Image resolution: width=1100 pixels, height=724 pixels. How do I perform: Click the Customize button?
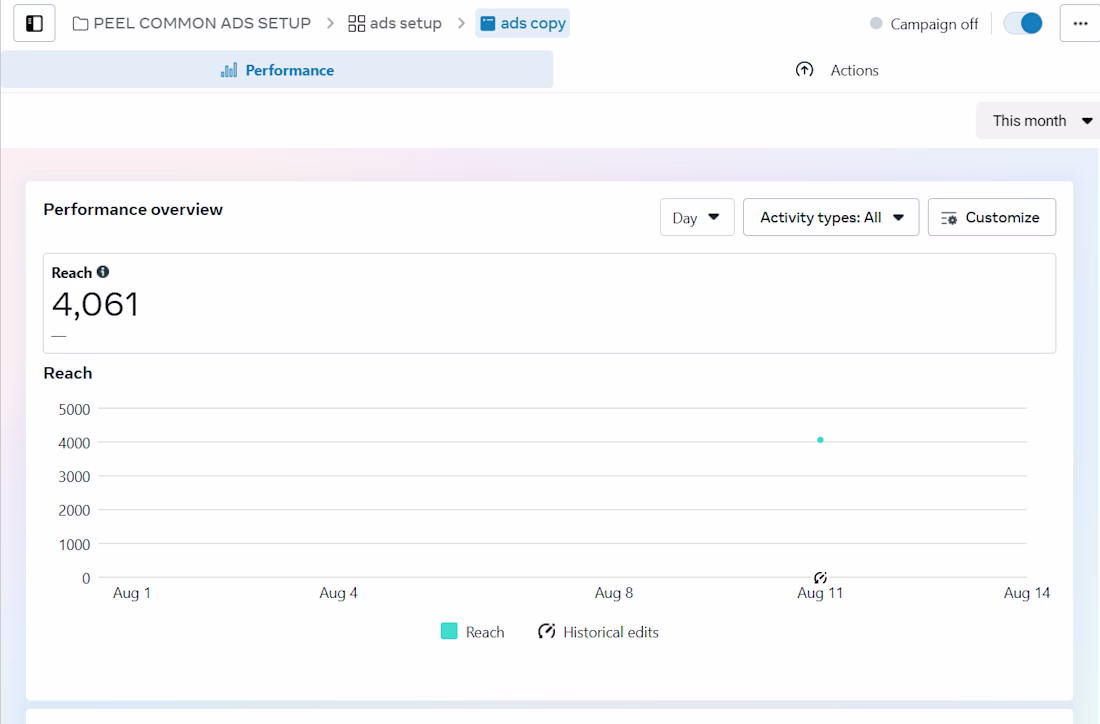(991, 217)
